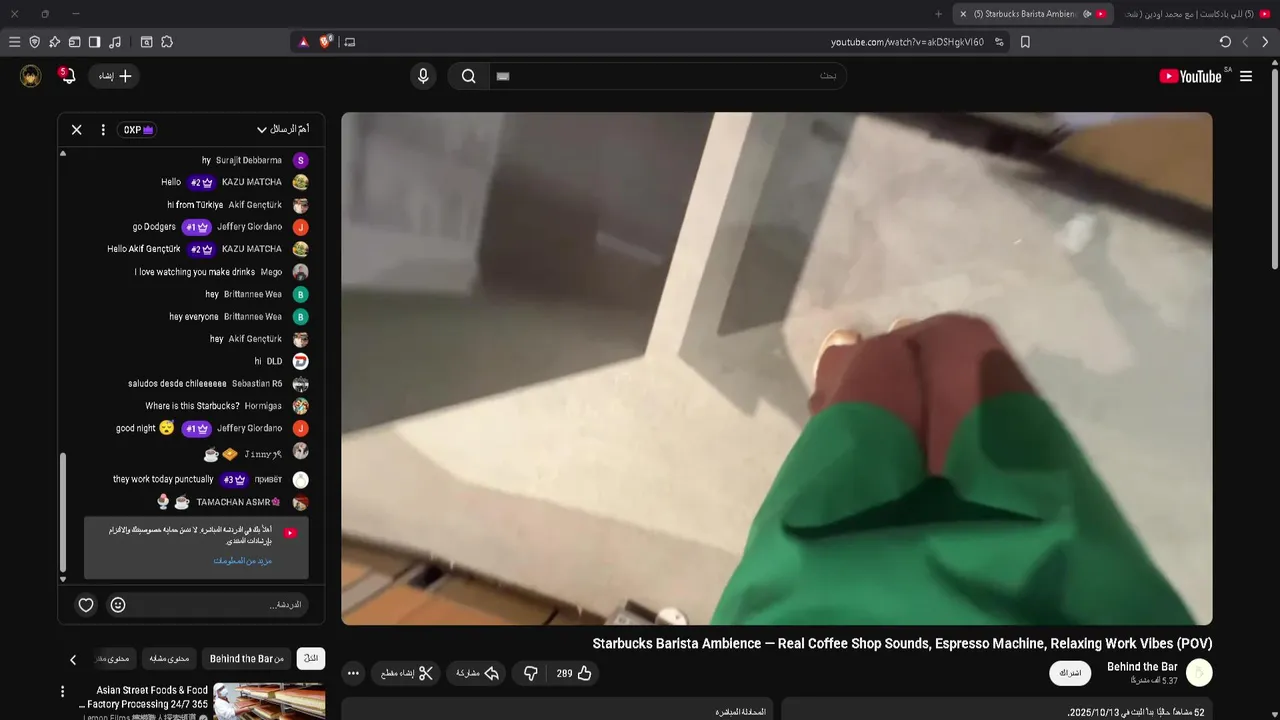Select the related content filter chip

click(x=169, y=659)
